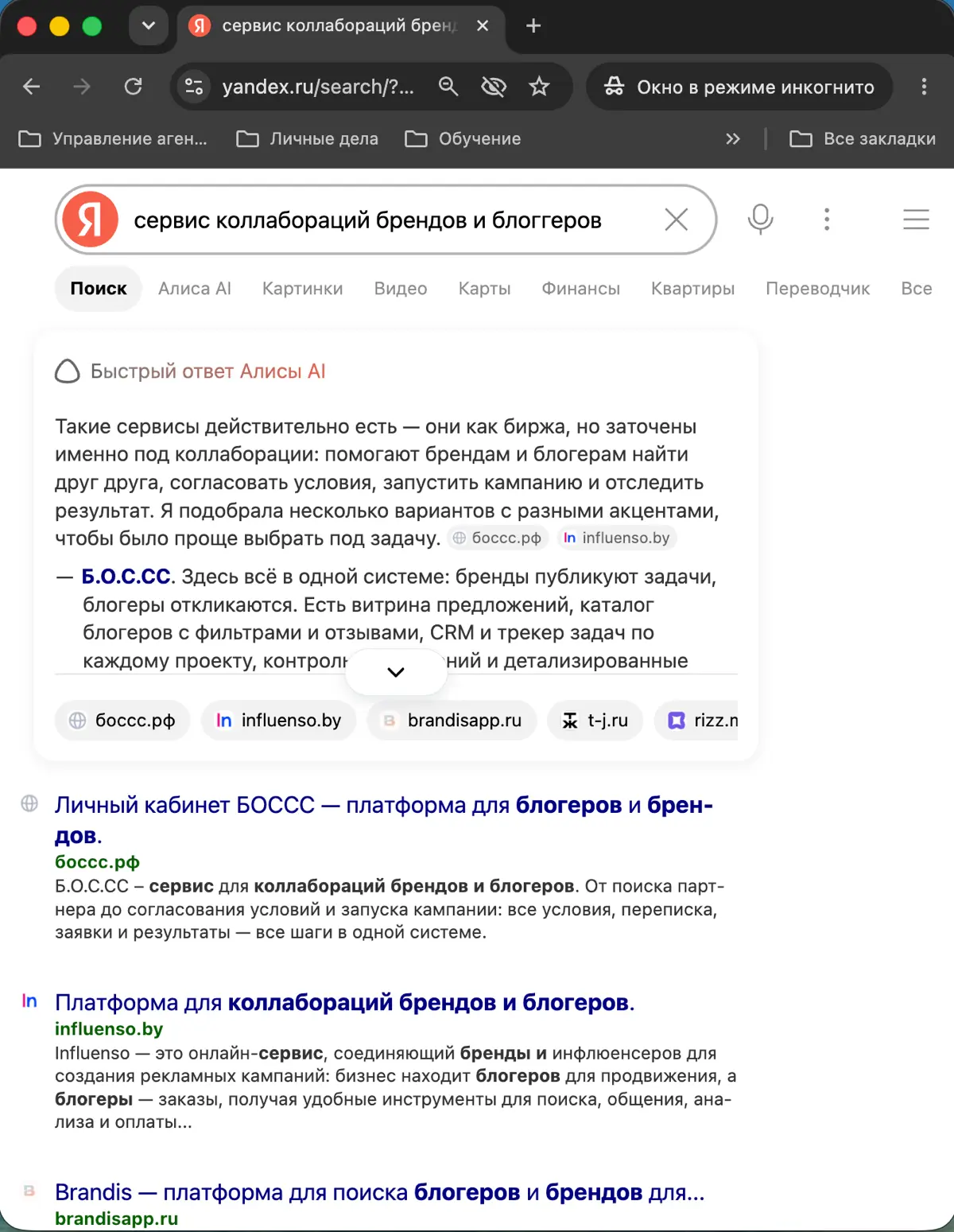The image size is (954, 1232).
Task: Open the Обучение bookmark folder
Action: pyautogui.click(x=463, y=139)
